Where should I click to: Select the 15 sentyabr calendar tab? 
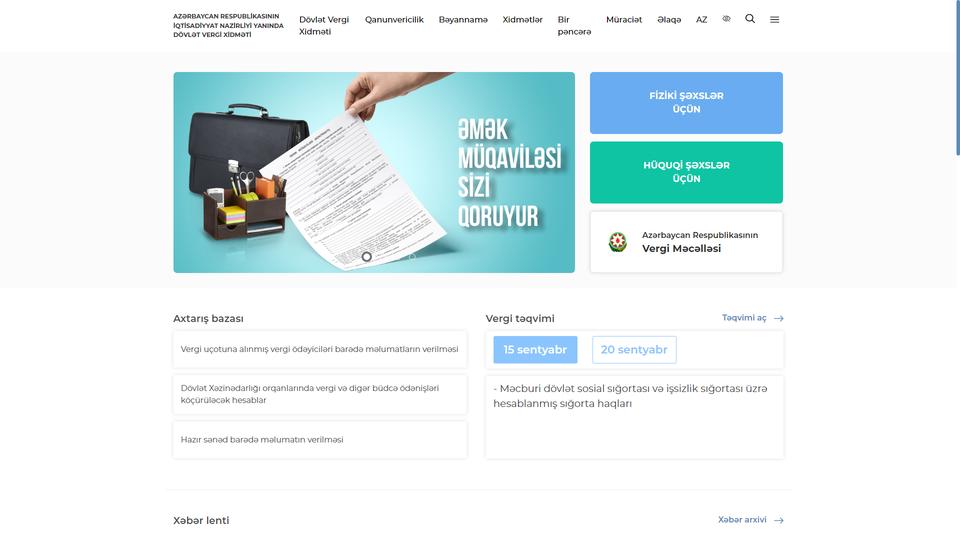[535, 350]
